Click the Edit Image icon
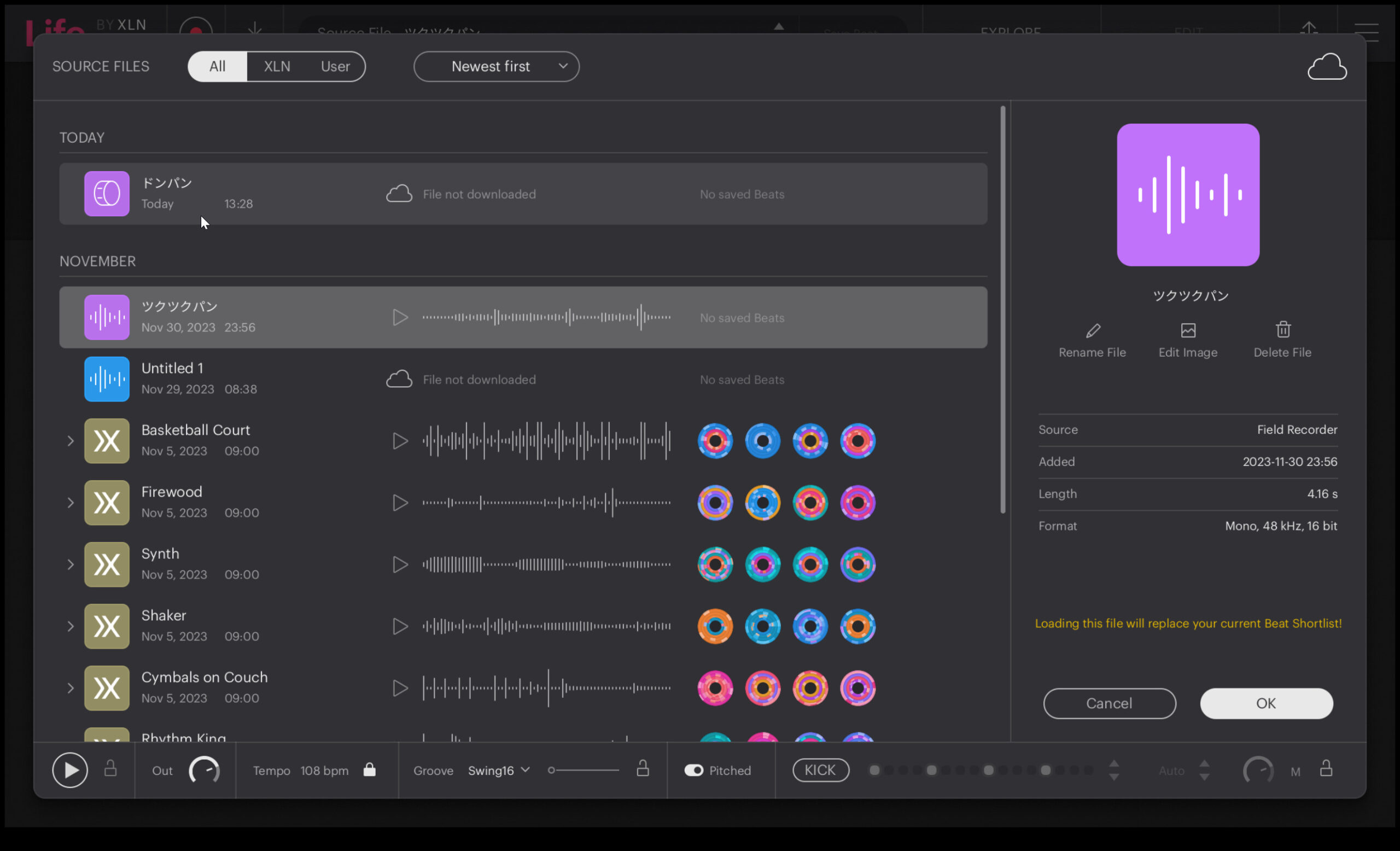This screenshot has height=851, width=1400. pyautogui.click(x=1188, y=330)
